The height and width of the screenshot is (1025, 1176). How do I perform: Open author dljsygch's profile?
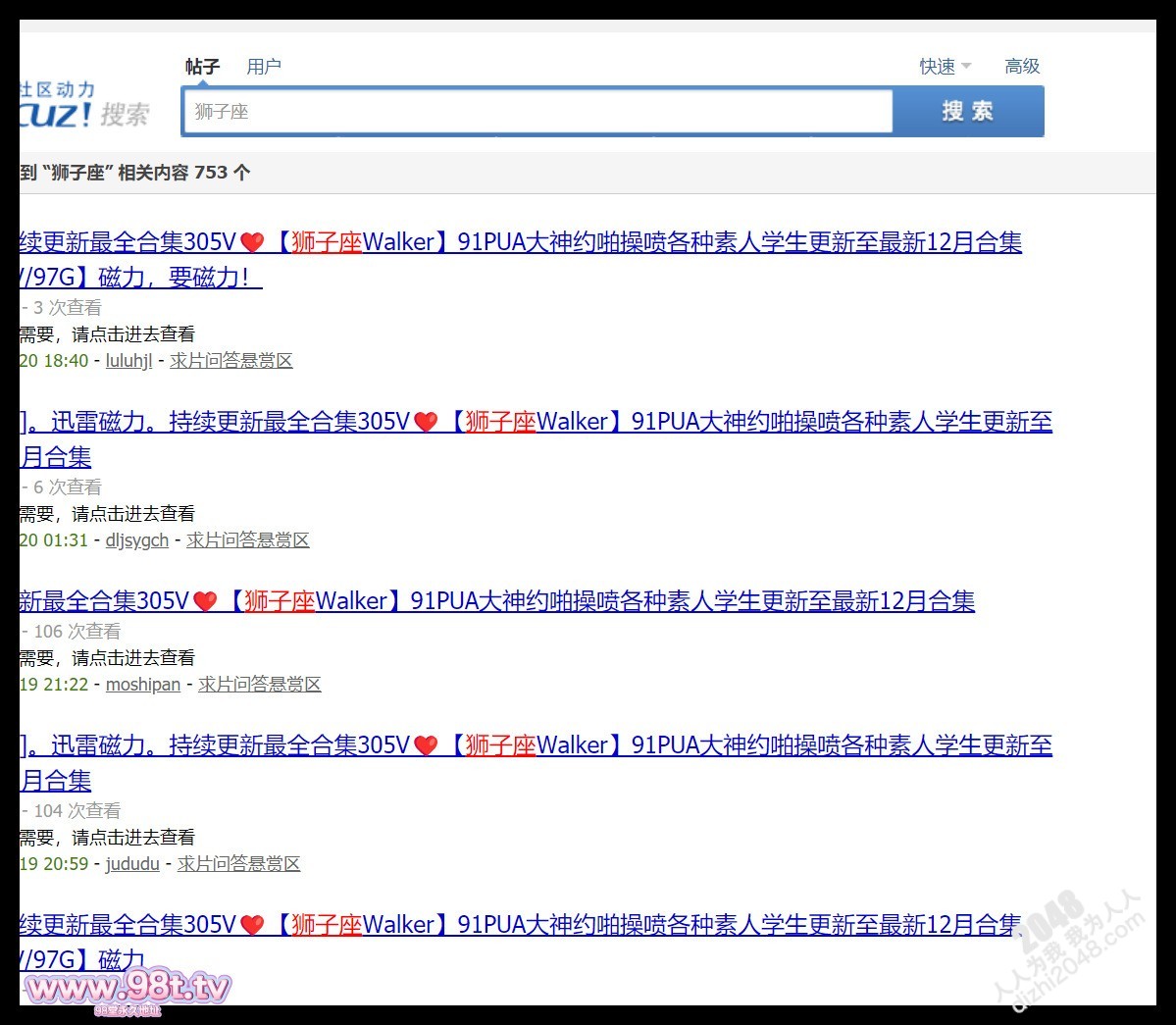click(136, 540)
